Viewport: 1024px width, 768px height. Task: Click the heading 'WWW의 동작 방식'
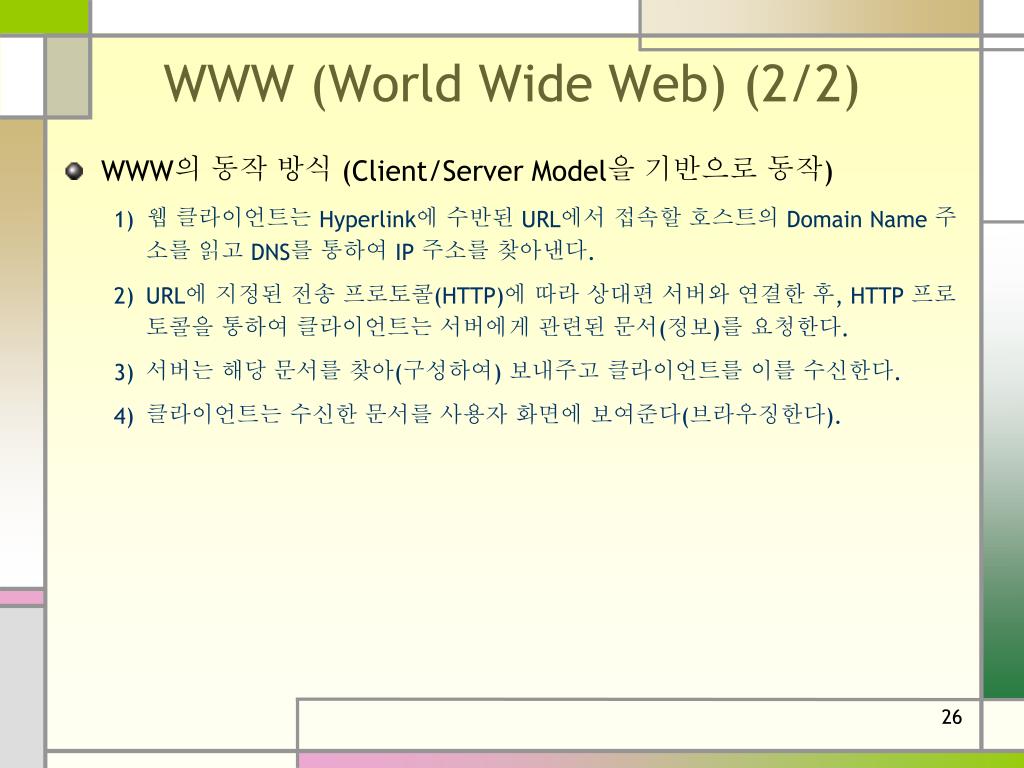coord(216,170)
